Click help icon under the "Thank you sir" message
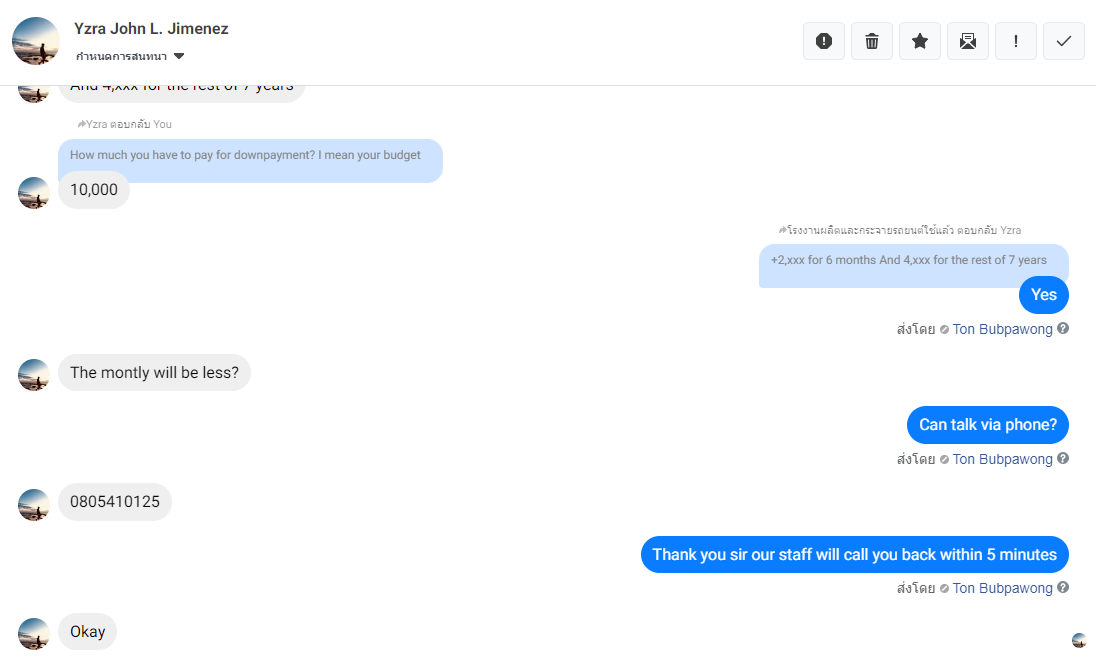 pos(1063,587)
